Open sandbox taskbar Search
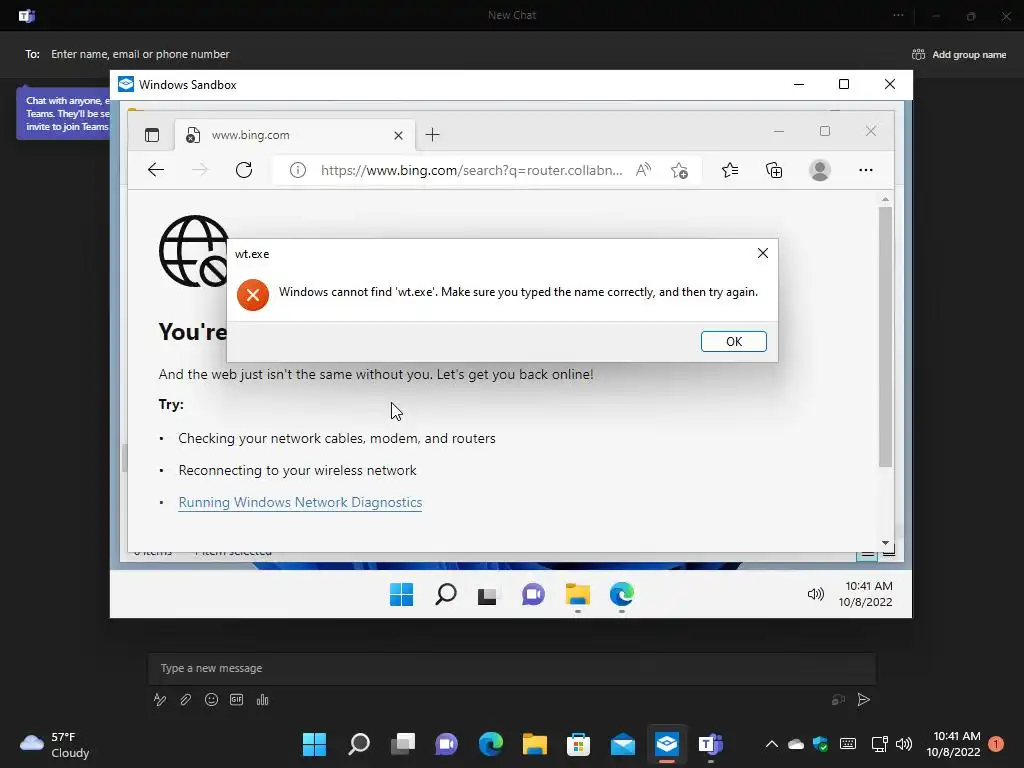 [445, 594]
